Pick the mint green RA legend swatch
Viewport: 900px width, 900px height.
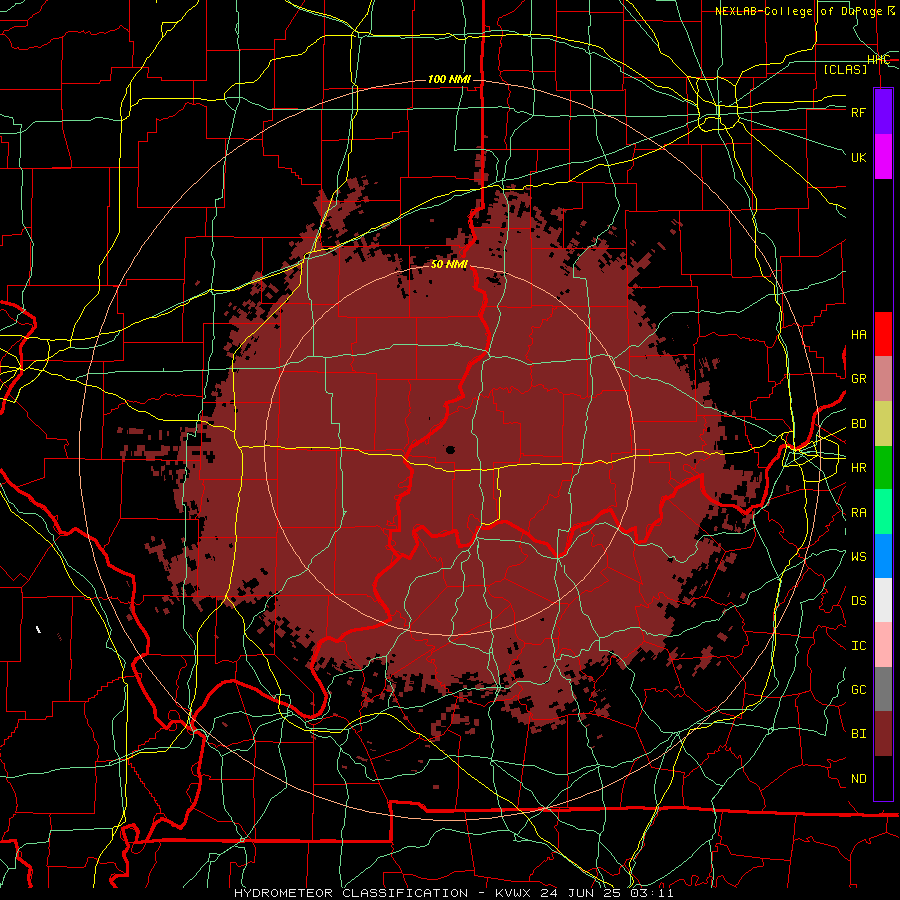883,512
